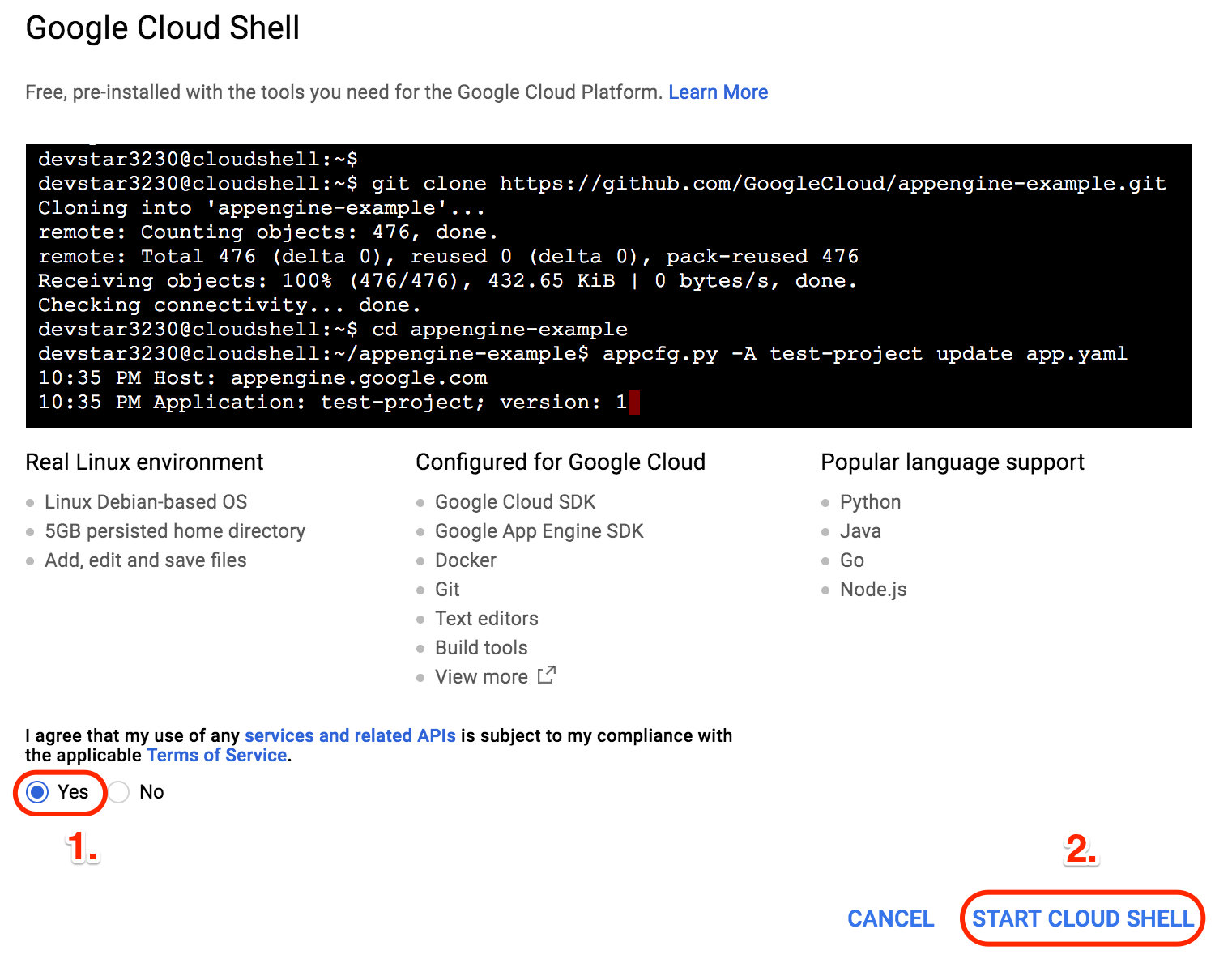Select the No radio button
The image size is (1215, 980).
pos(119,792)
